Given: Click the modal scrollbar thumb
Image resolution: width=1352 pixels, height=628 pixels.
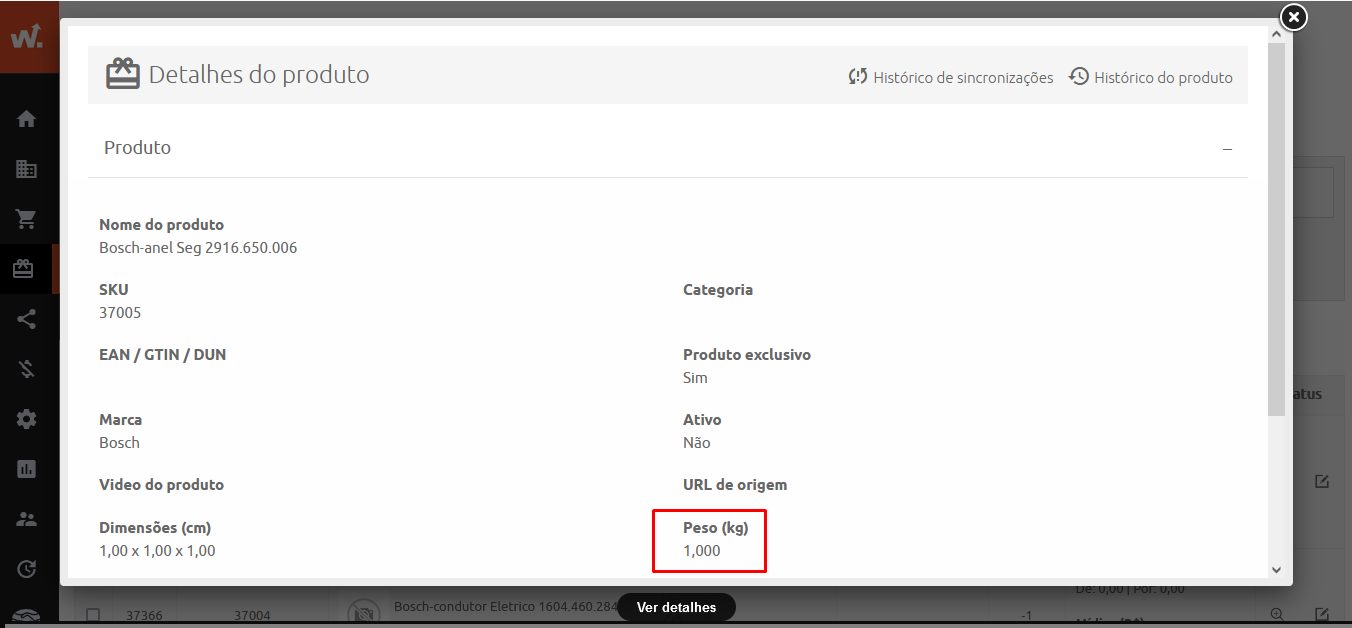Looking at the screenshot, I should click(x=1276, y=230).
